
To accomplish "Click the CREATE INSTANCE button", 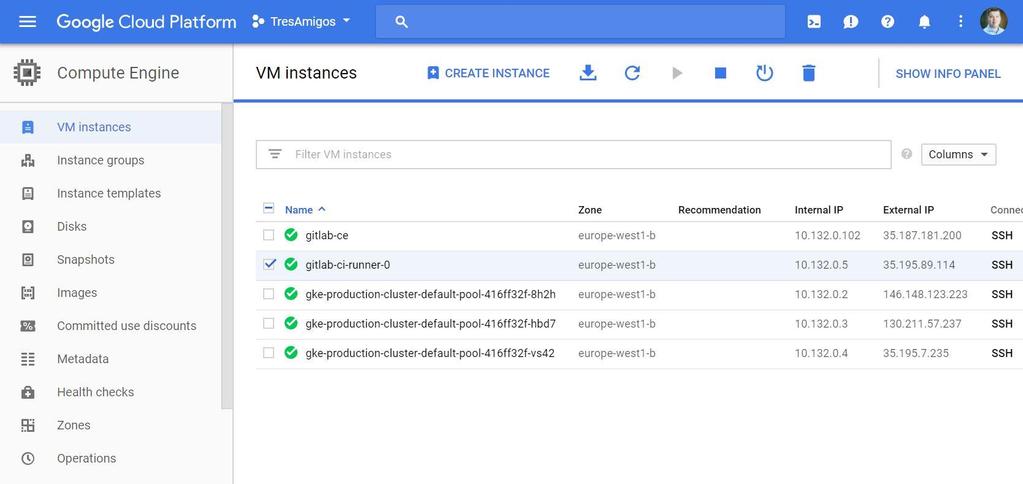I will [488, 73].
